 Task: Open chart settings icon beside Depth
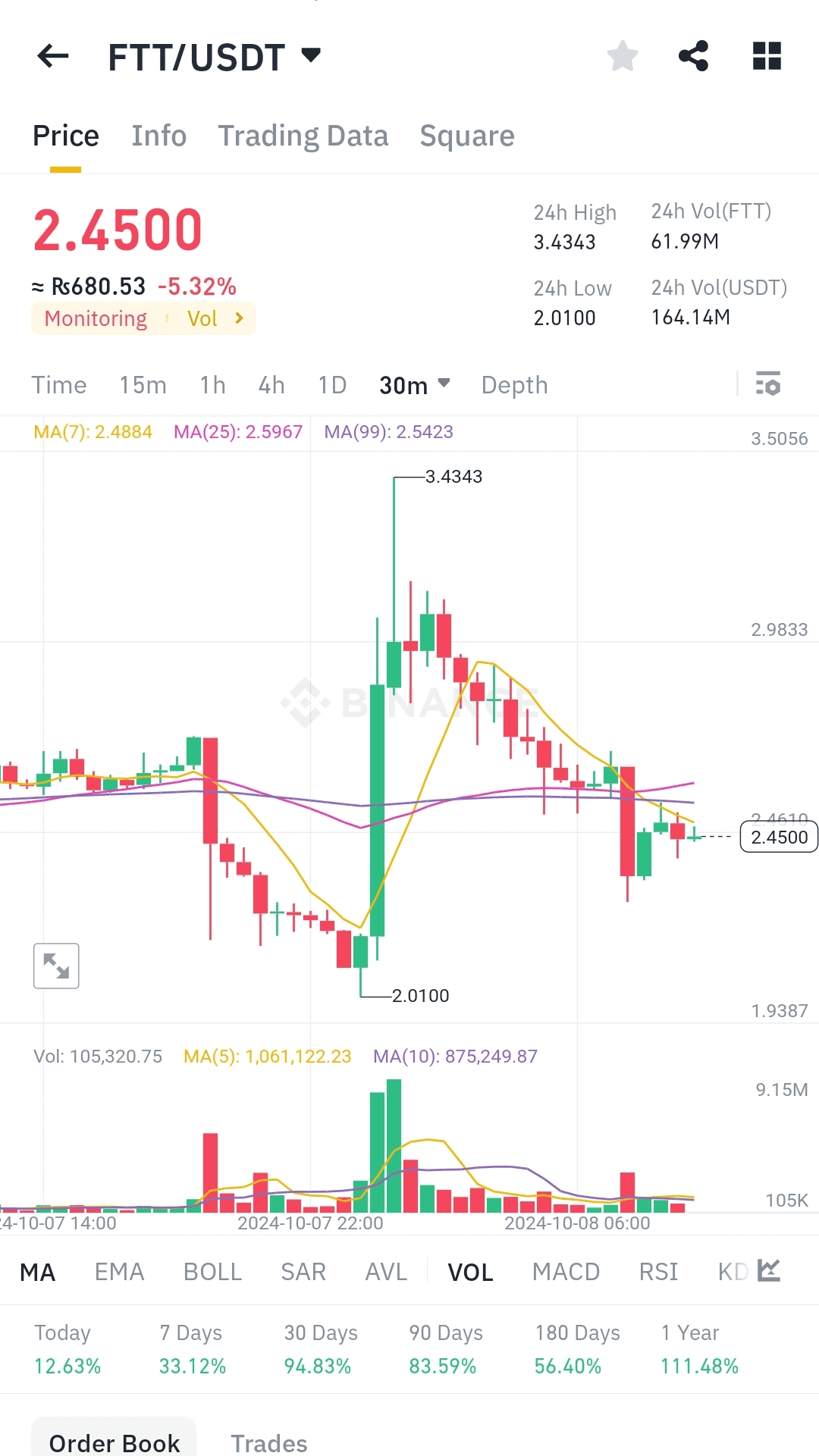click(x=767, y=384)
